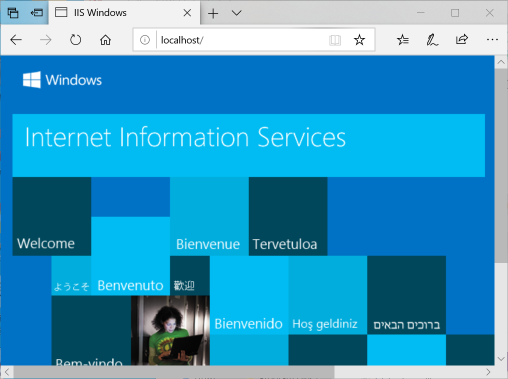Screen dimensions: 508x379
Task: Click the Hebrew ברוכים הבאים tile
Action: click(406, 295)
